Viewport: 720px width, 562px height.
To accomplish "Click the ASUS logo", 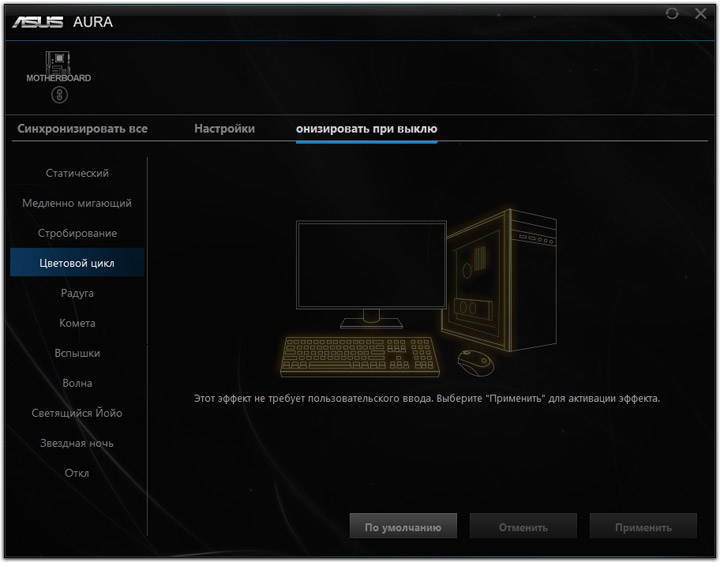I will [x=38, y=22].
